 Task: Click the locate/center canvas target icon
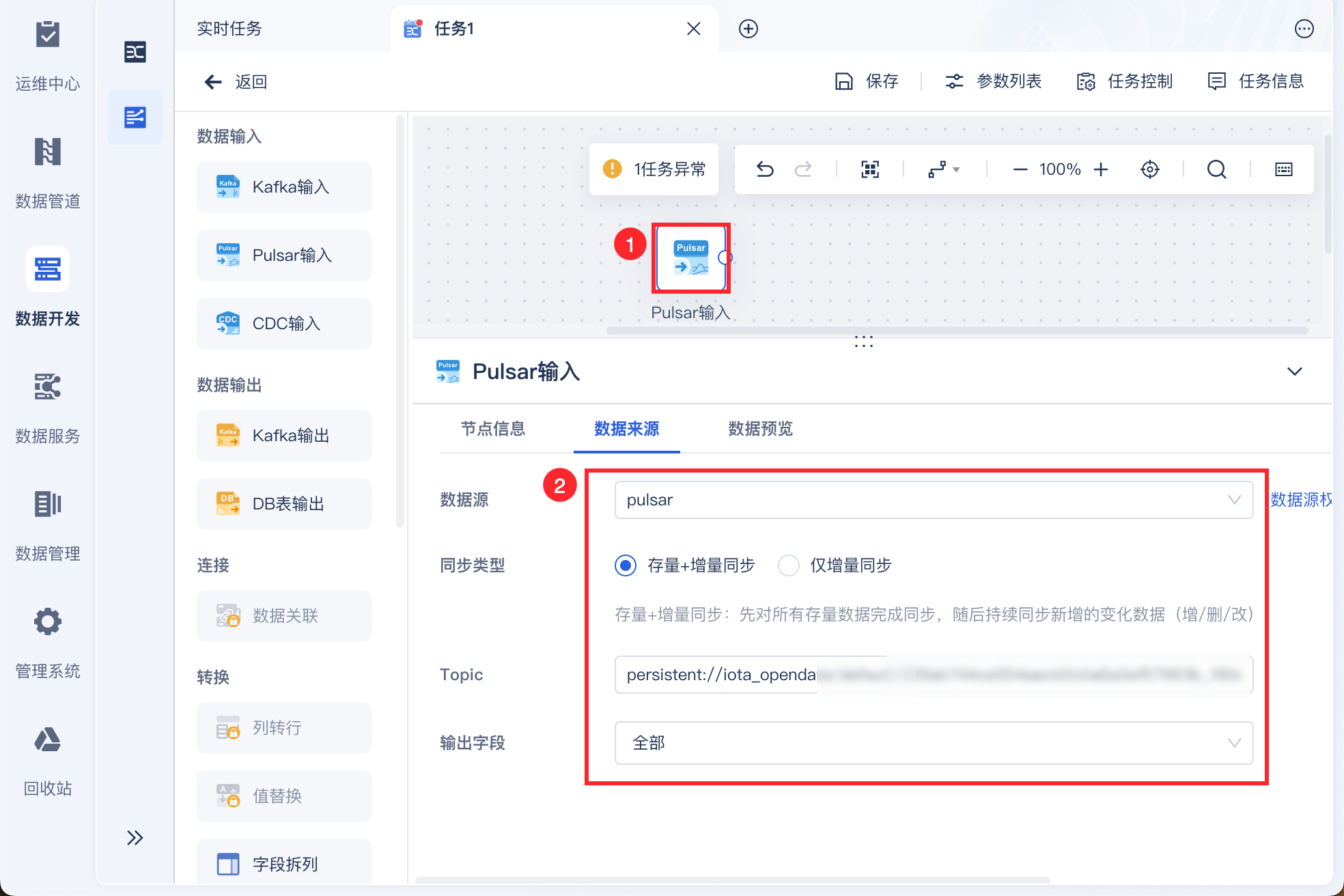pos(1150,169)
